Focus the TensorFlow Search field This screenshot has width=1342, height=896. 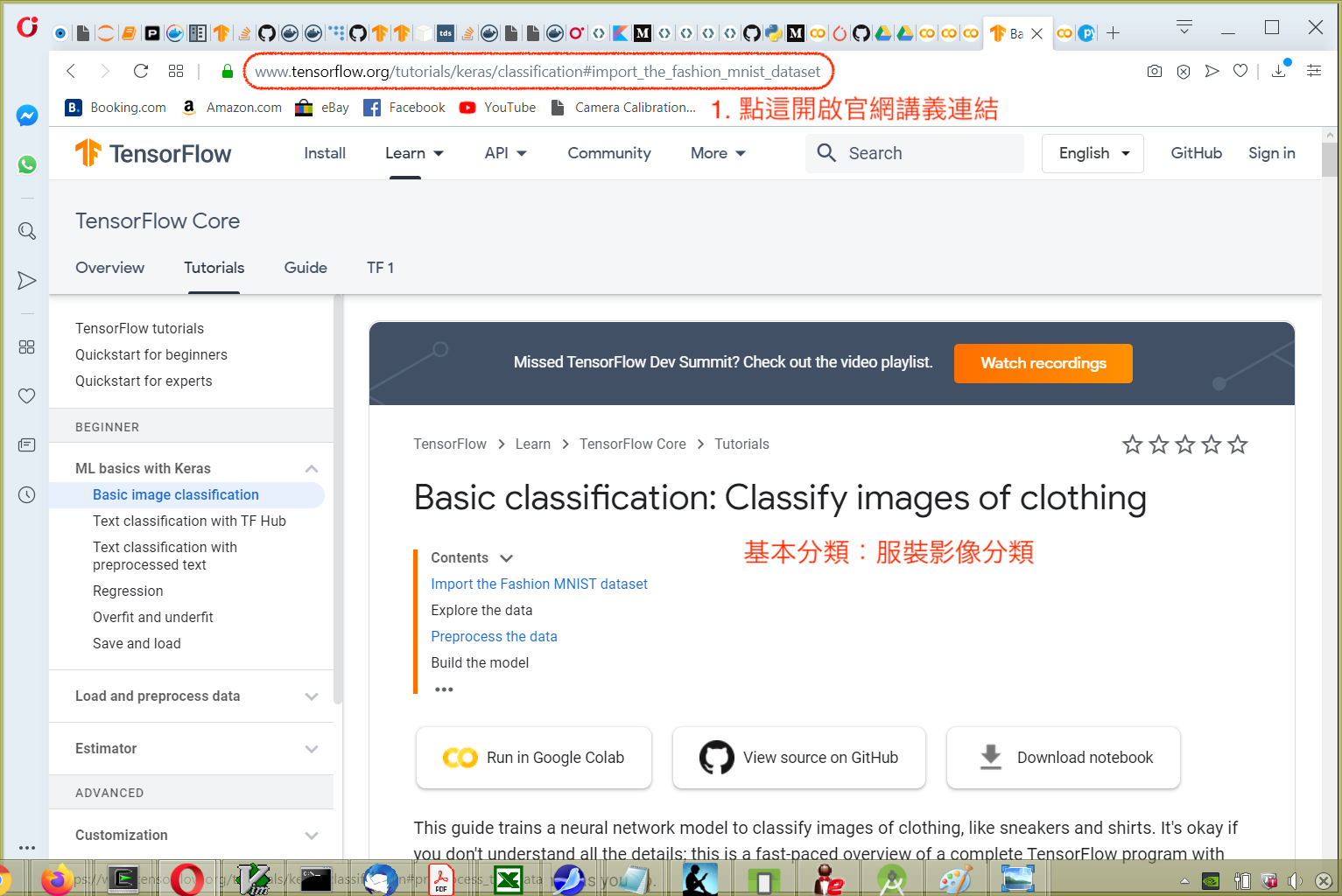point(915,153)
